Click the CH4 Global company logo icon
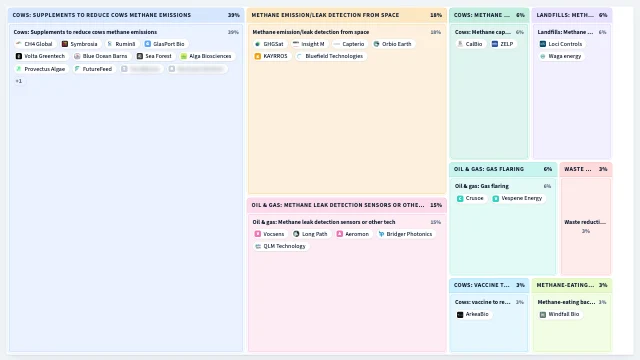Screen dimensions: 640x360 click(18, 44)
